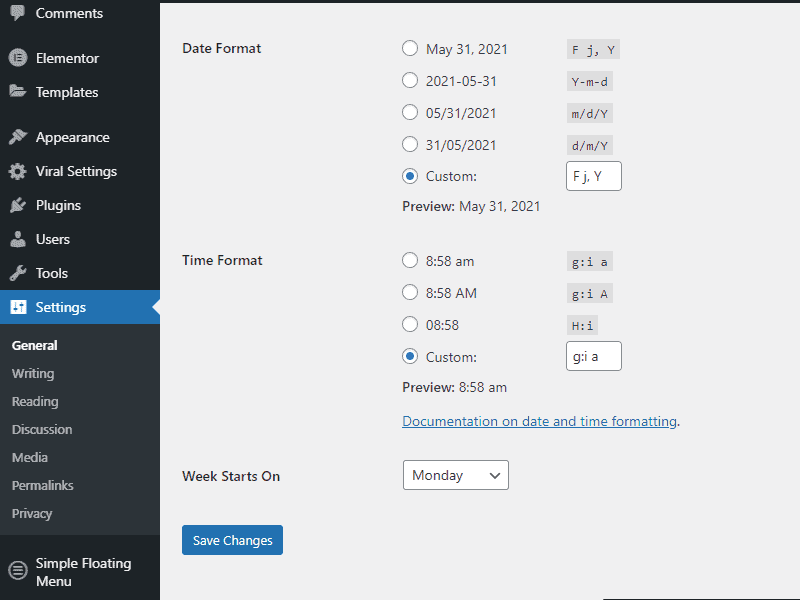This screenshot has width=800, height=600.
Task: Open the Media settings submenu
Action: coord(30,458)
